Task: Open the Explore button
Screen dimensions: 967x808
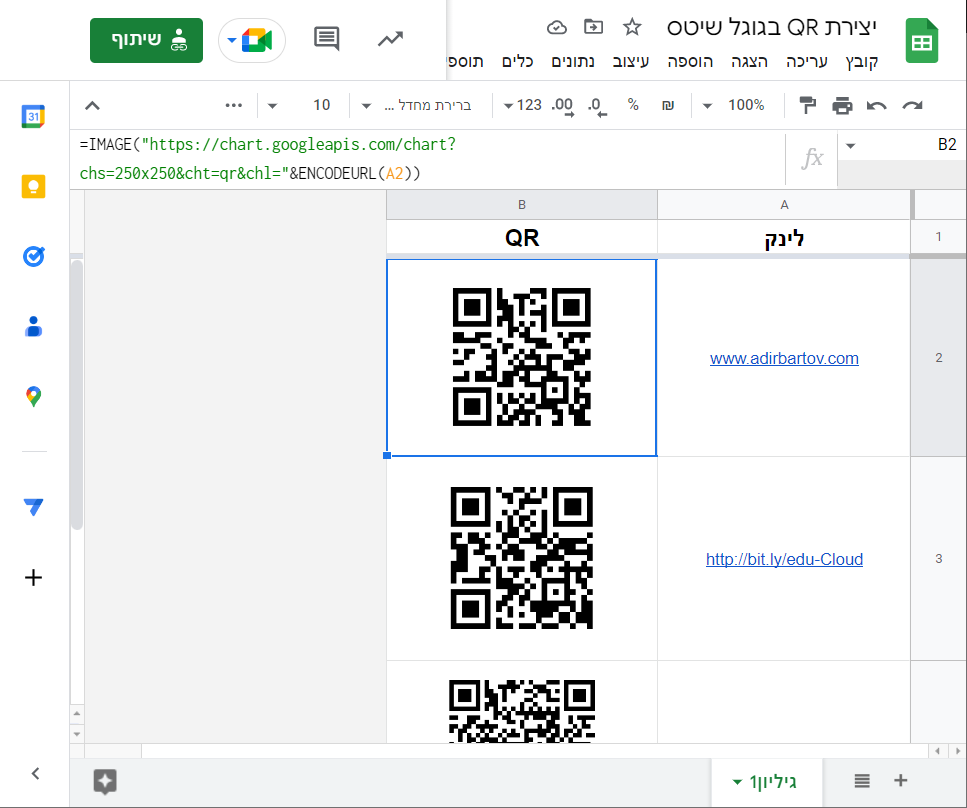Action: click(x=105, y=781)
